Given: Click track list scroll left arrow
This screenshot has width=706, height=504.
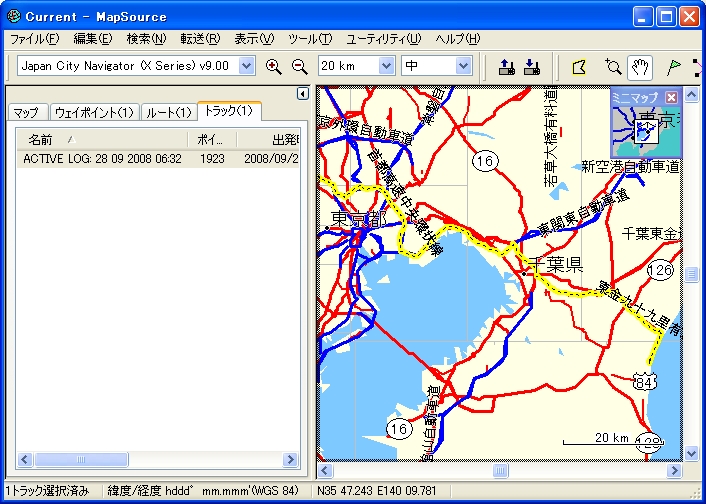Looking at the screenshot, I should click(25, 459).
